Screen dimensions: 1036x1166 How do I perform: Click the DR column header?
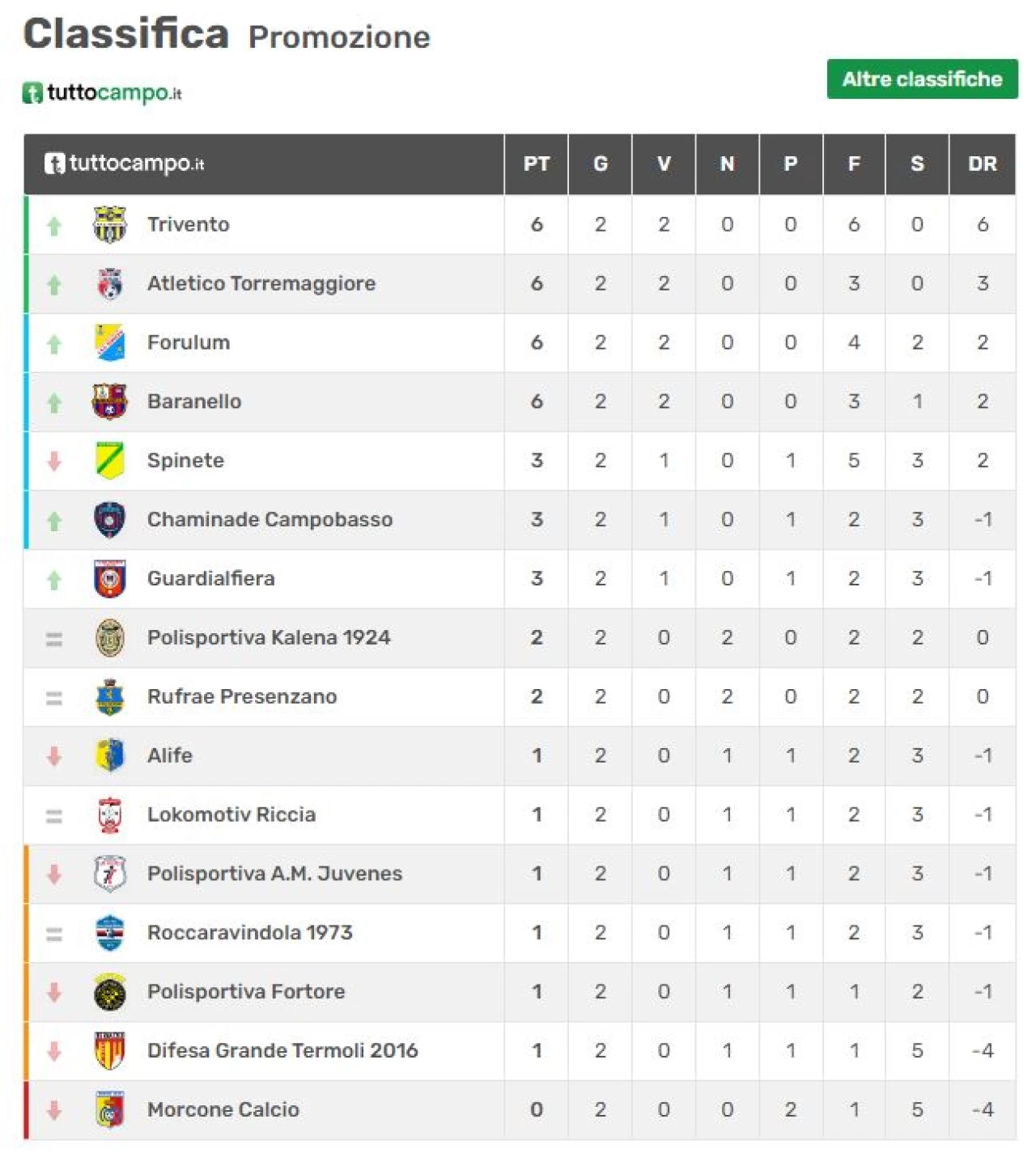[x=982, y=164]
